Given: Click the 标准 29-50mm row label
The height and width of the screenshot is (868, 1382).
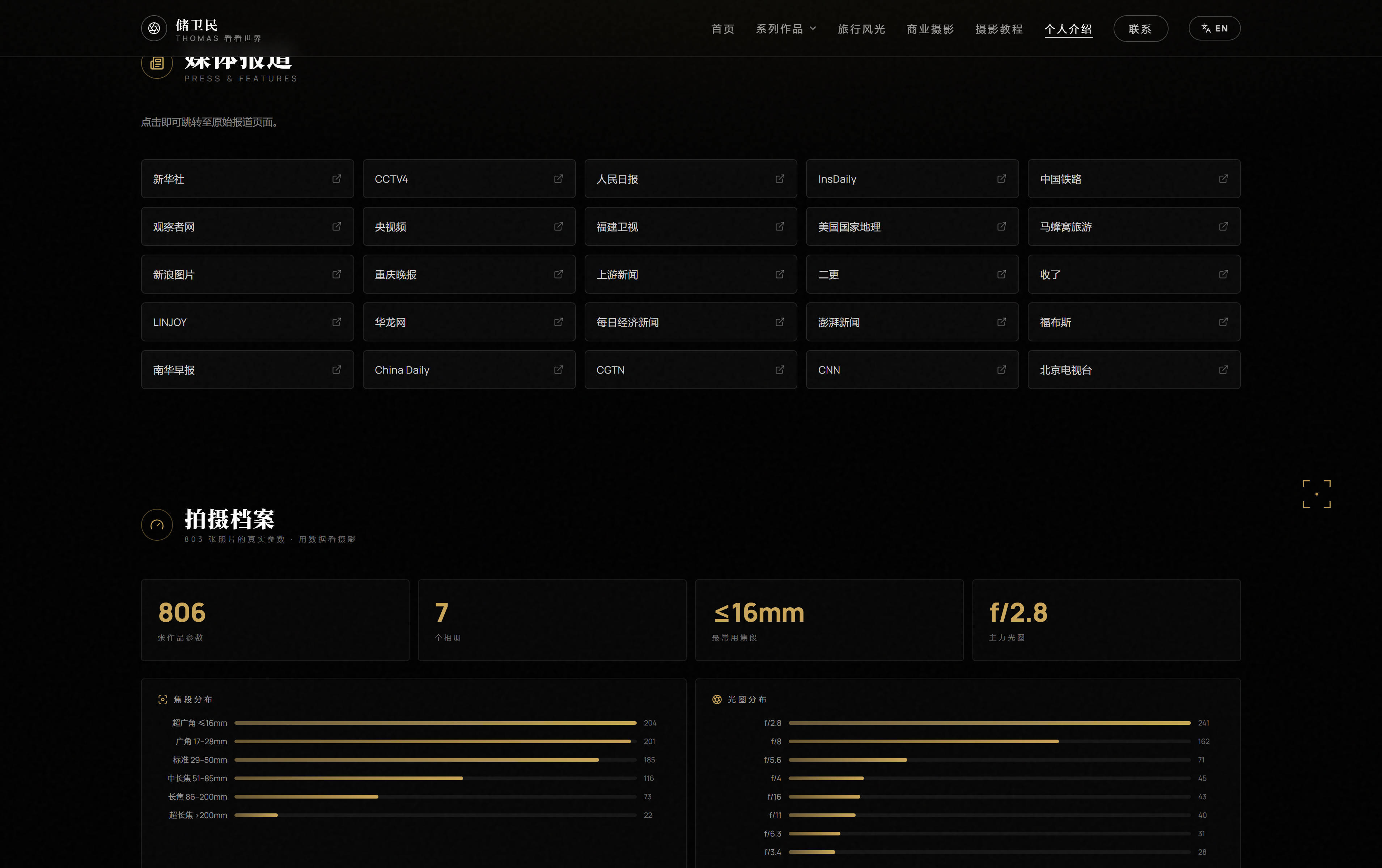Looking at the screenshot, I should [x=200, y=760].
